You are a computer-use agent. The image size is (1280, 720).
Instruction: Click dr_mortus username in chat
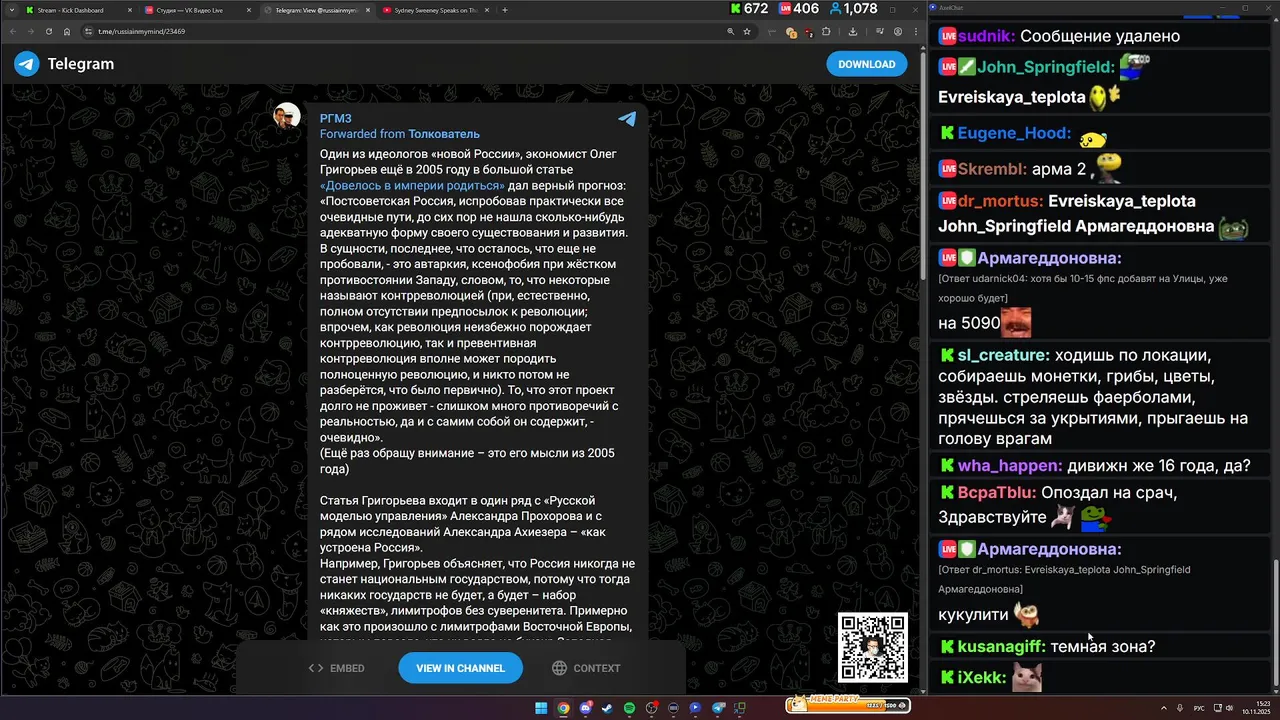click(x=1001, y=201)
